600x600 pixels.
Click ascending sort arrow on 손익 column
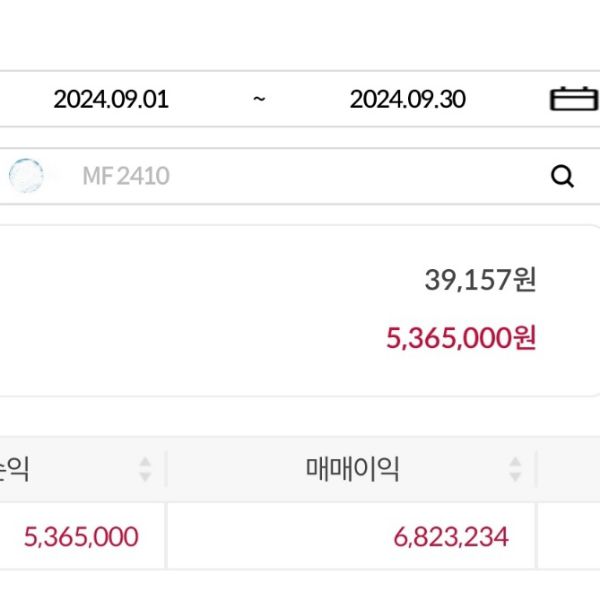[145, 462]
